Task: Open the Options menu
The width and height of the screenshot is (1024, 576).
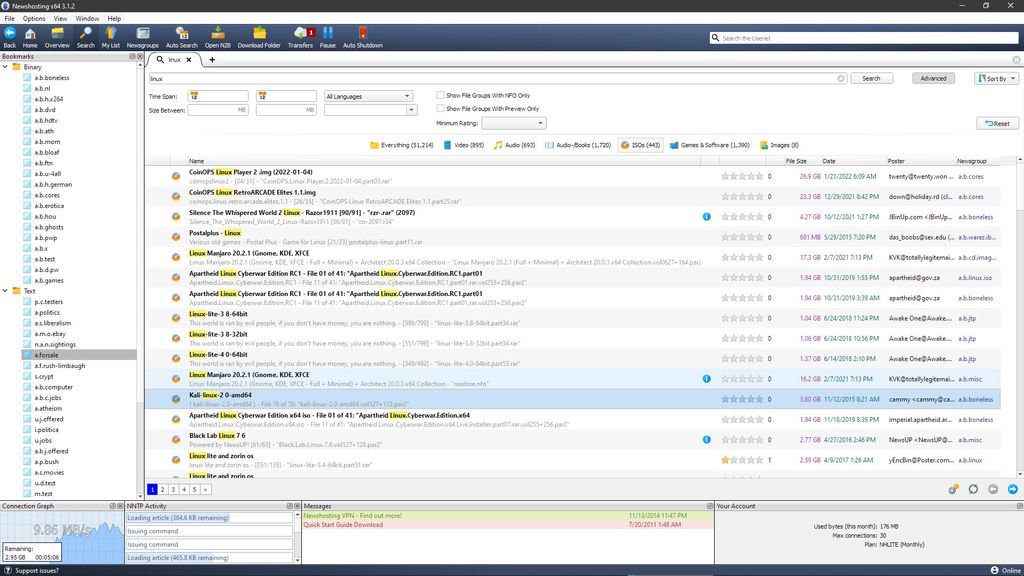Action: (x=33, y=17)
